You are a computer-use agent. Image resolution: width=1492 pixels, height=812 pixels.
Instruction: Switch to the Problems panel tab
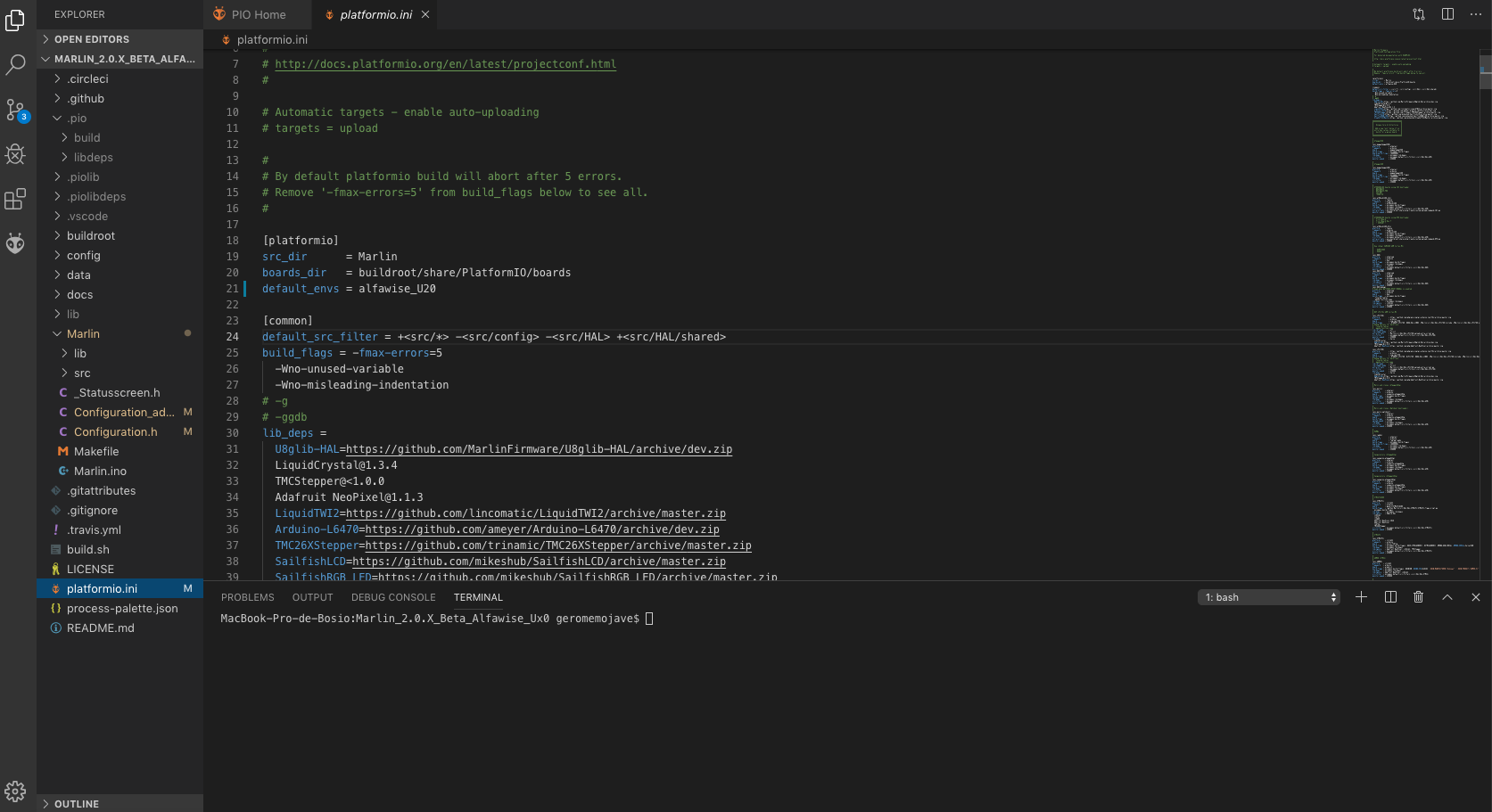pyautogui.click(x=248, y=597)
